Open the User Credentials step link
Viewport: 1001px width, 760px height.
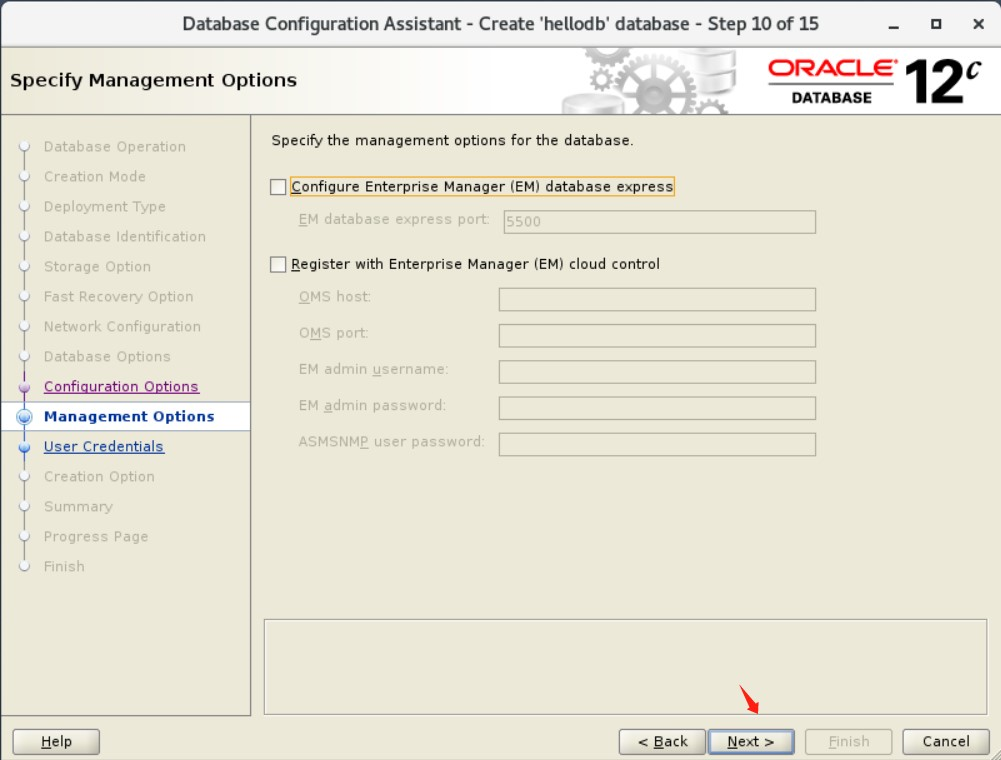103,446
